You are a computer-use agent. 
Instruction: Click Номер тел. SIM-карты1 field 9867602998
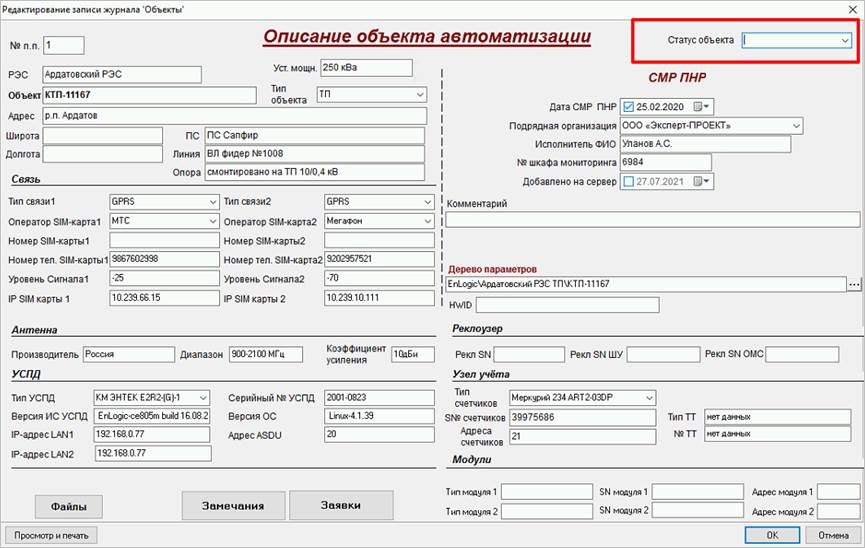click(164, 259)
